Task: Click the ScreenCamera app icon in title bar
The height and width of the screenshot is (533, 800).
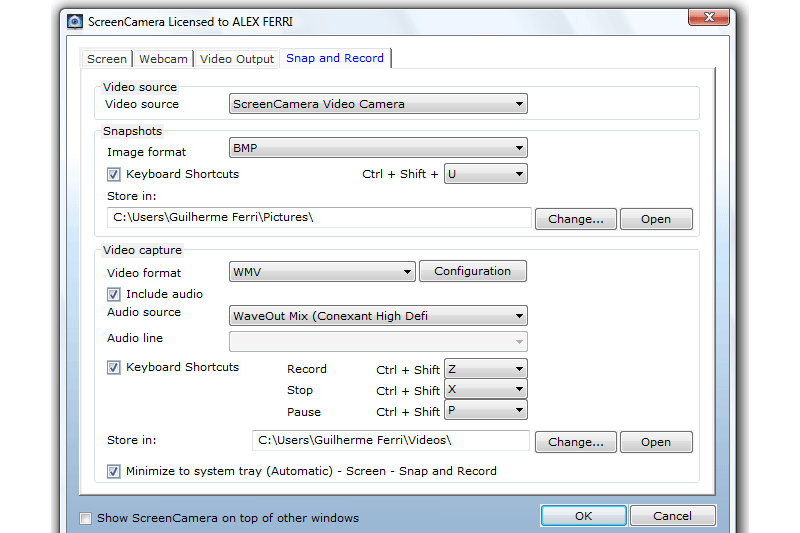Action: (x=75, y=22)
